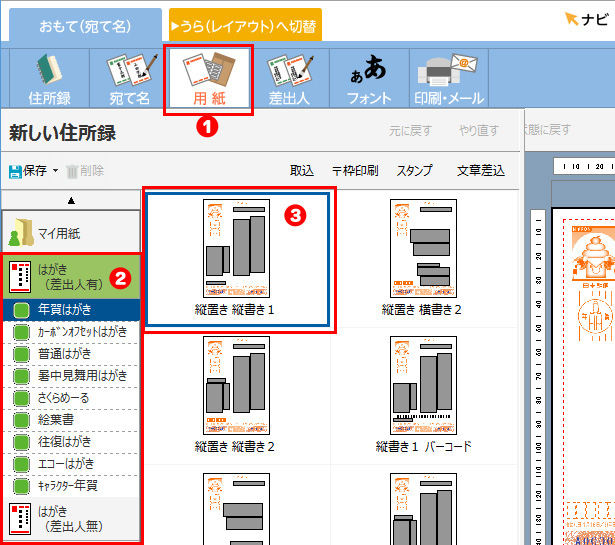Viewport: 615px width, 545px height.
Task: Select 絵葉書 paper type
Action: click(x=71, y=420)
